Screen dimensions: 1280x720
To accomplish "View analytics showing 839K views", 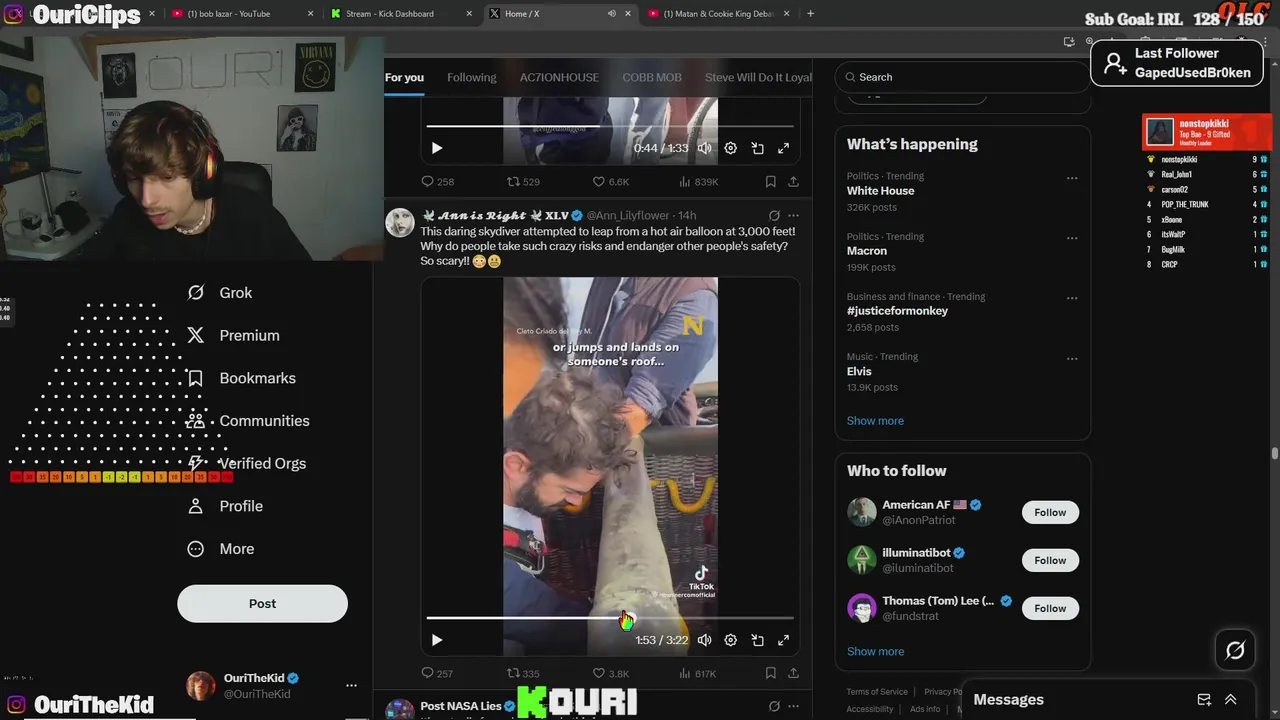I will pyautogui.click(x=698, y=182).
